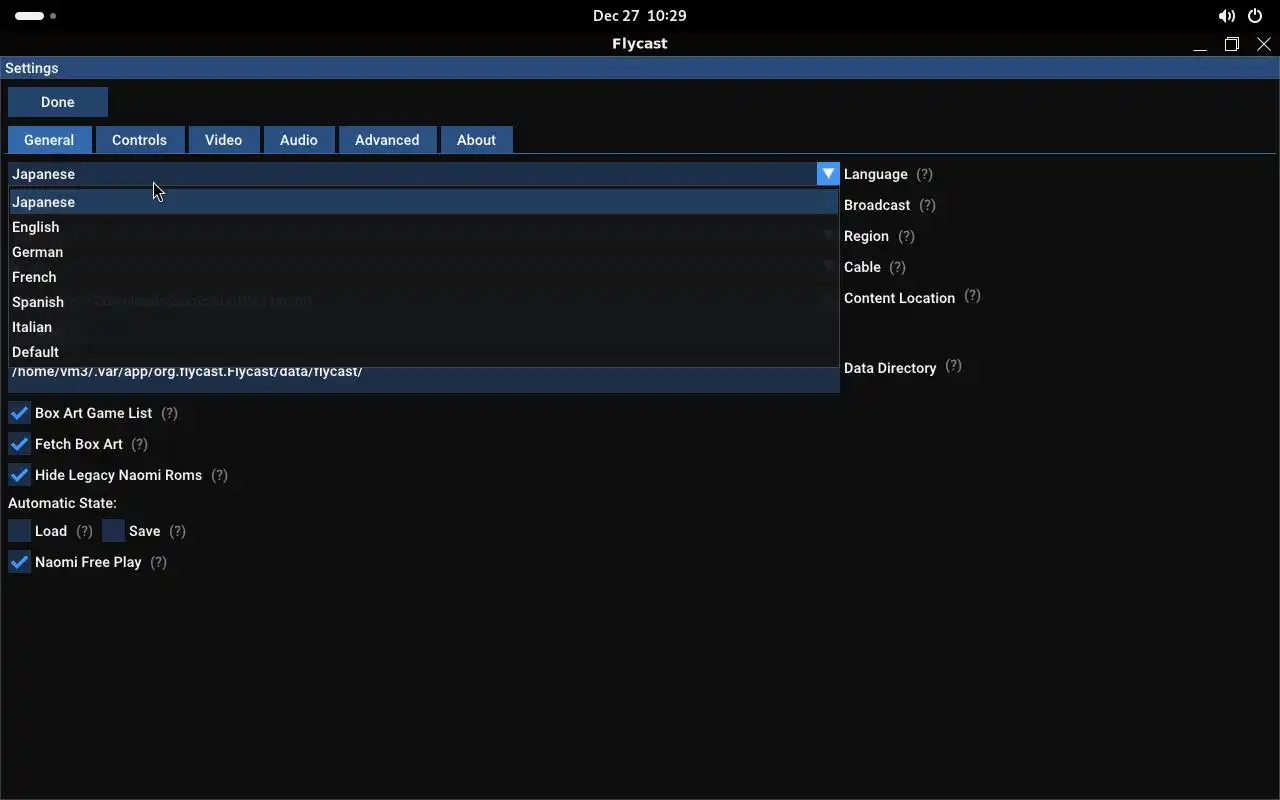This screenshot has height=800, width=1280.
Task: Open the Activities overview pill
Action: [x=35, y=16]
